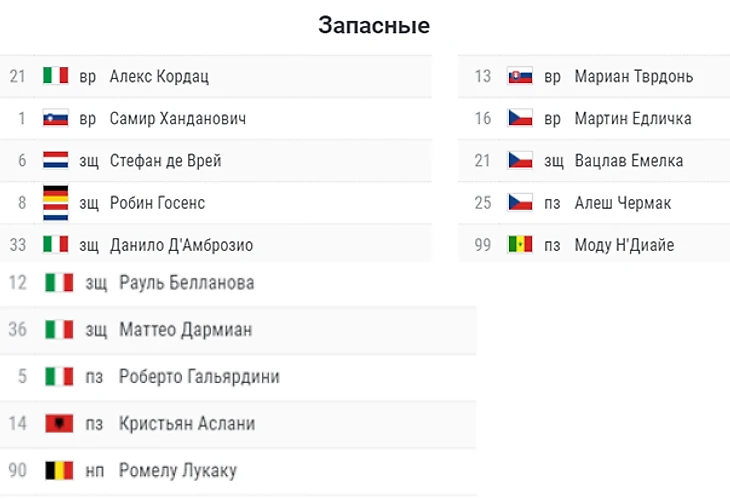Image resolution: width=730 pixels, height=500 pixels.
Task: Open player Самир Ханданович
Action: (x=177, y=119)
